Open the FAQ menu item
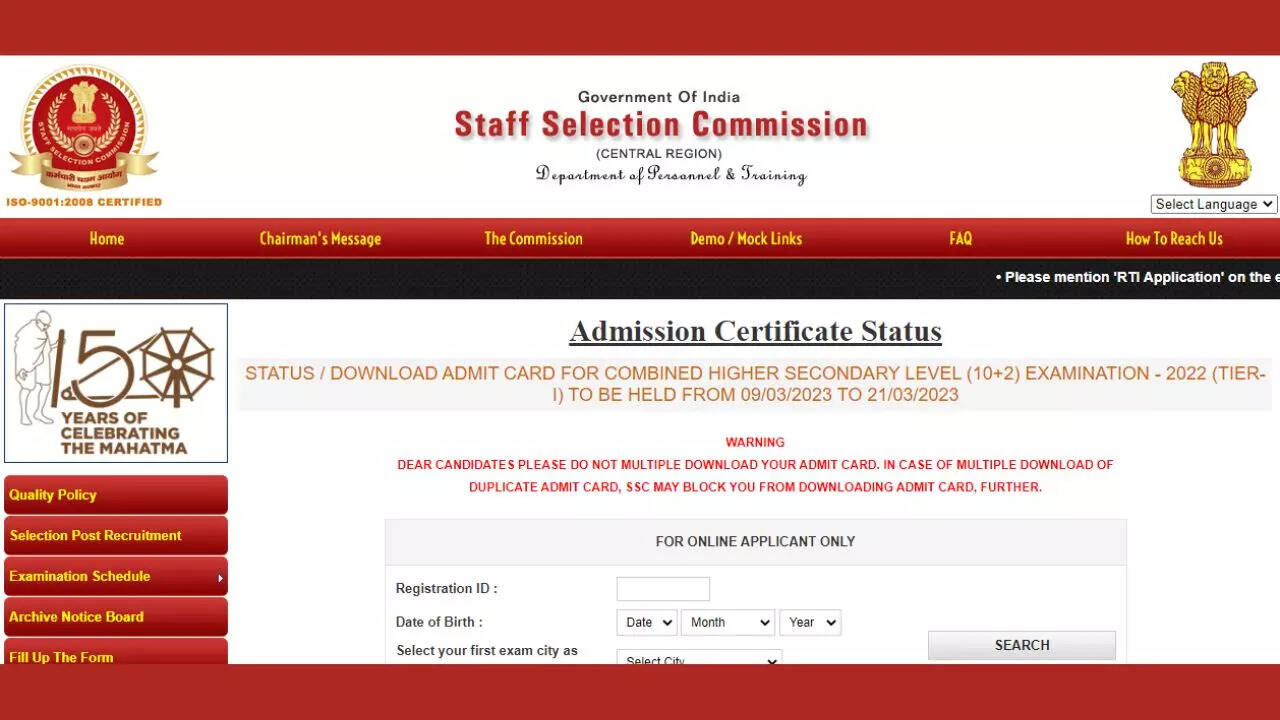Screen dimensions: 1280x720 coord(960,239)
